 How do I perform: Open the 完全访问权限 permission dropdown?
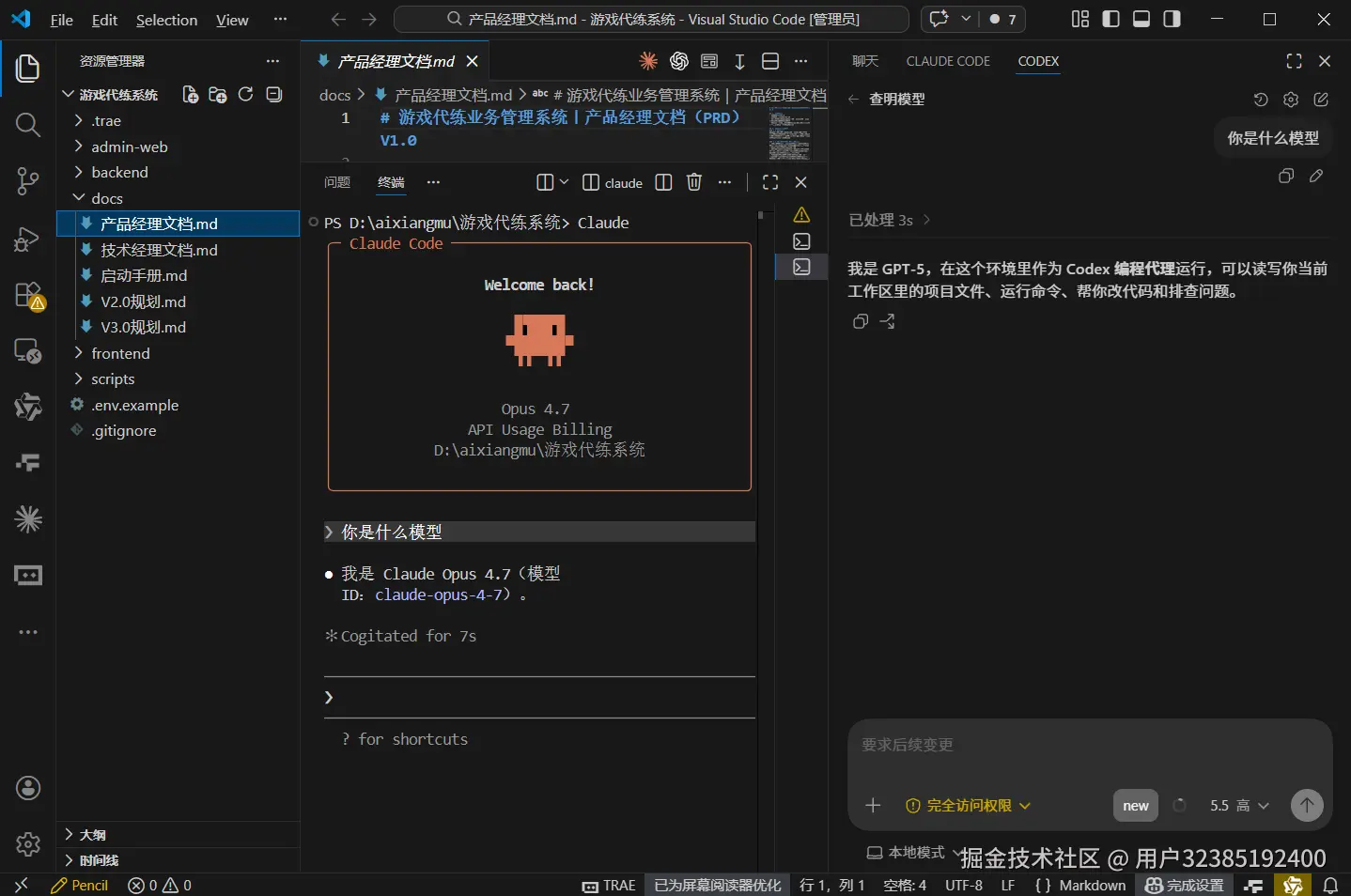point(968,806)
